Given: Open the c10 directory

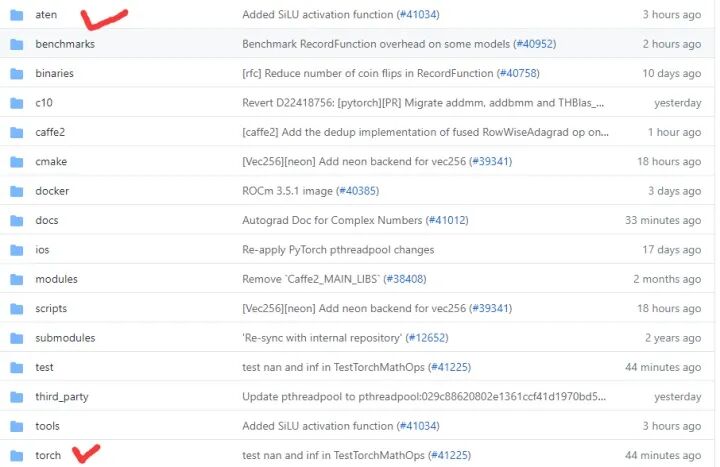Looking at the screenshot, I should (x=44, y=103).
